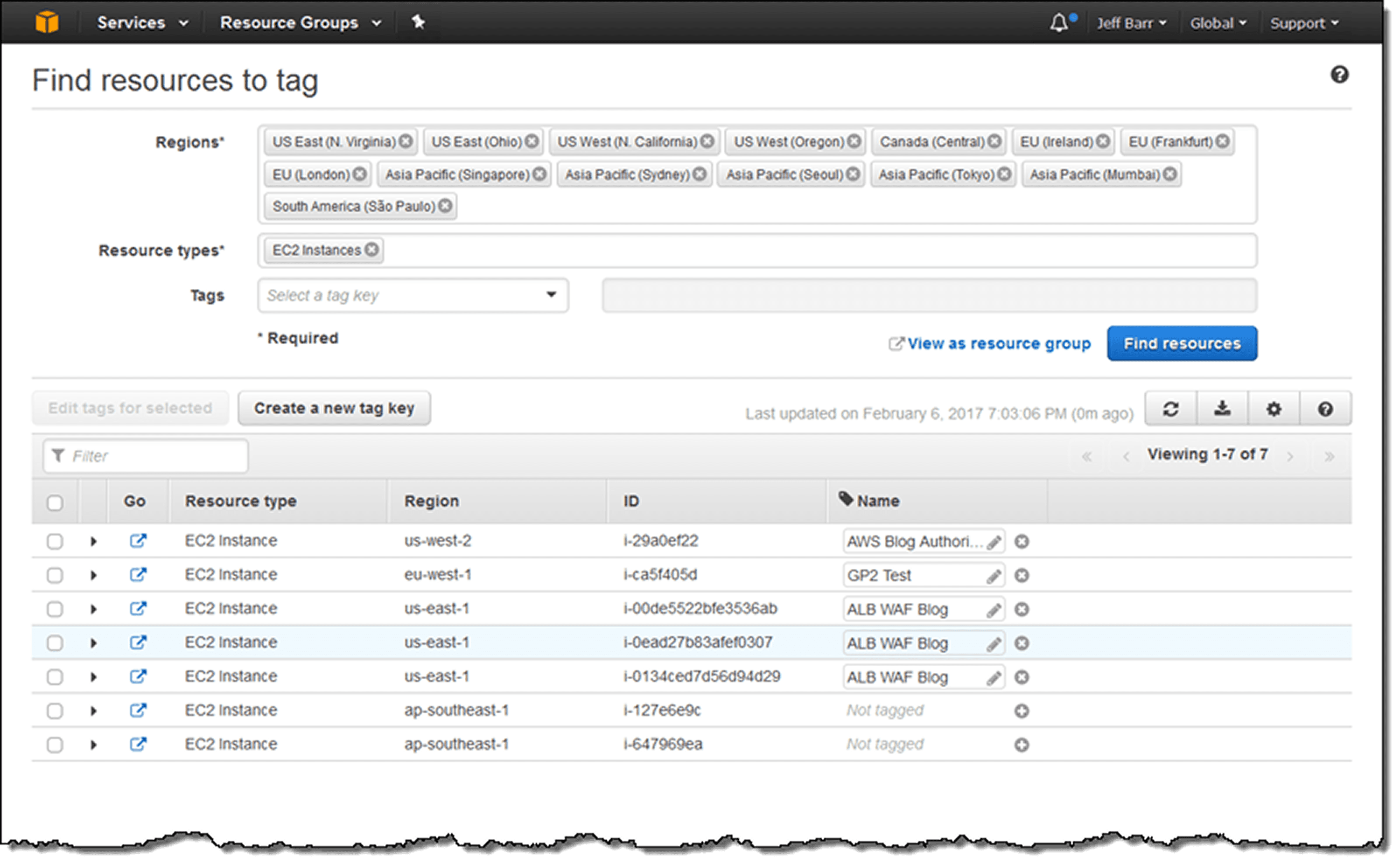Click the AWS cube logo icon
The width and height of the screenshot is (1400, 864).
[x=47, y=22]
